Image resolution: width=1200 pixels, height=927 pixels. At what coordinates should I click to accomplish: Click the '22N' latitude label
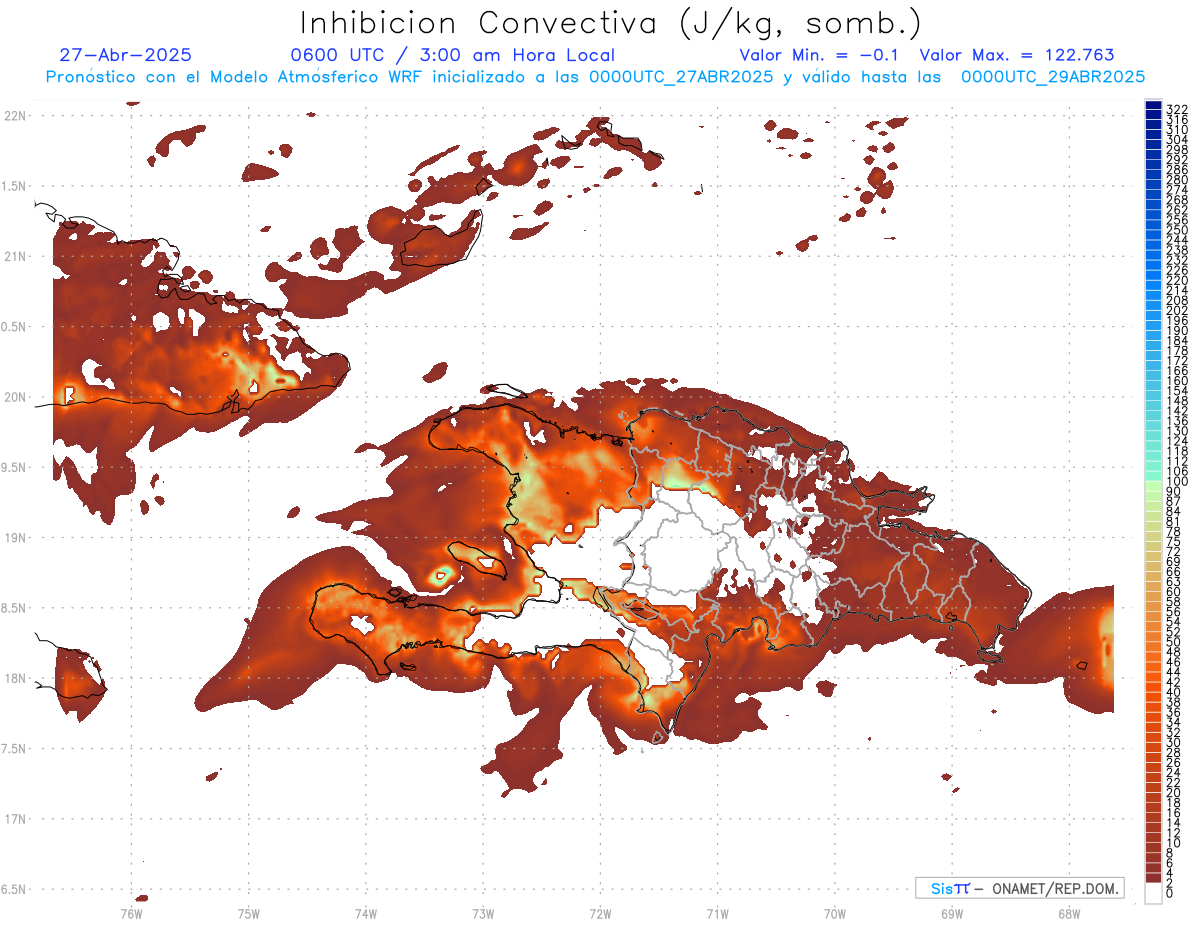15,116
